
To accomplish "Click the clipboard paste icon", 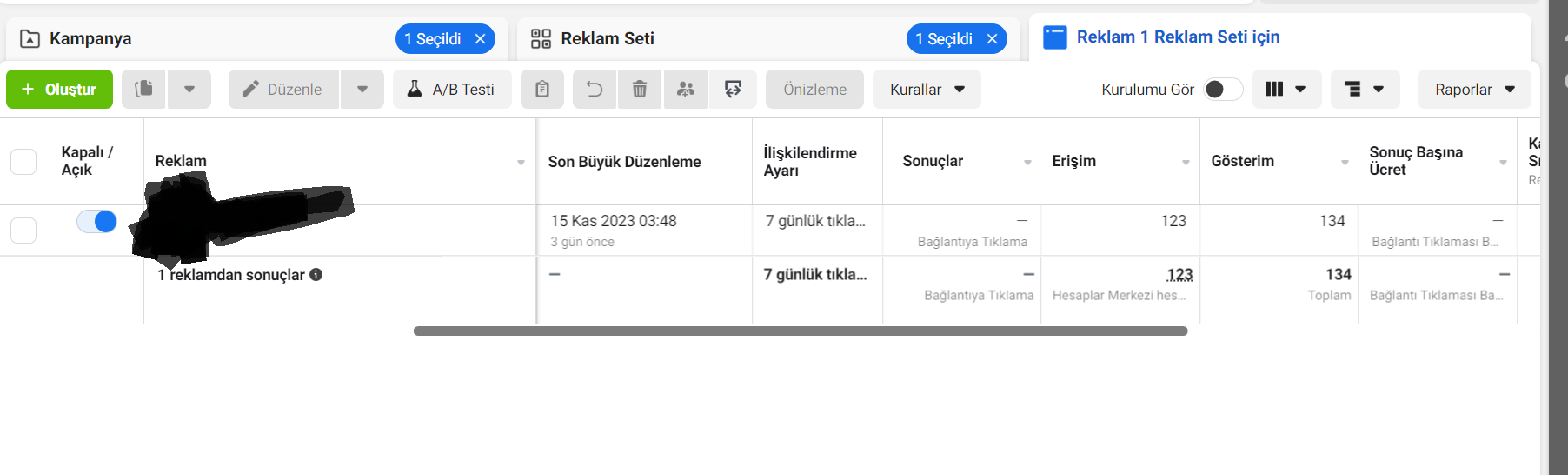I will tap(542, 89).
